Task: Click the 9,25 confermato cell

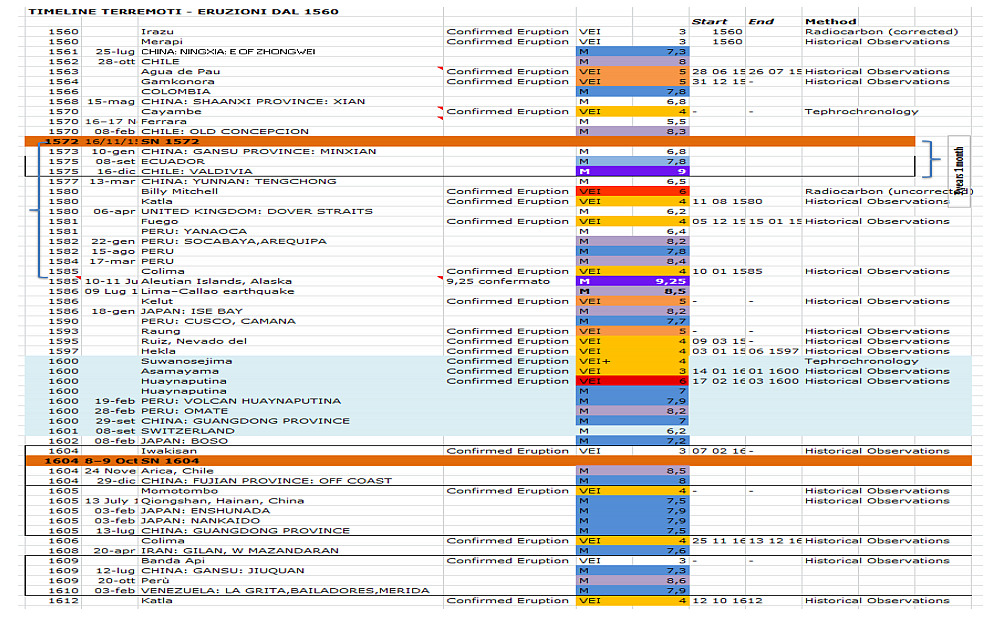Action: coord(497,281)
